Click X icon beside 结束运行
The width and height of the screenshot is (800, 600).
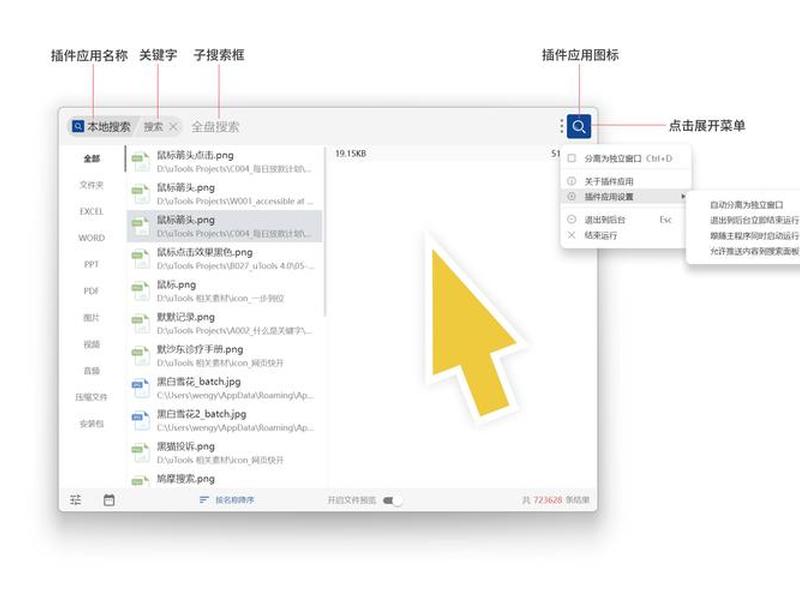click(571, 235)
